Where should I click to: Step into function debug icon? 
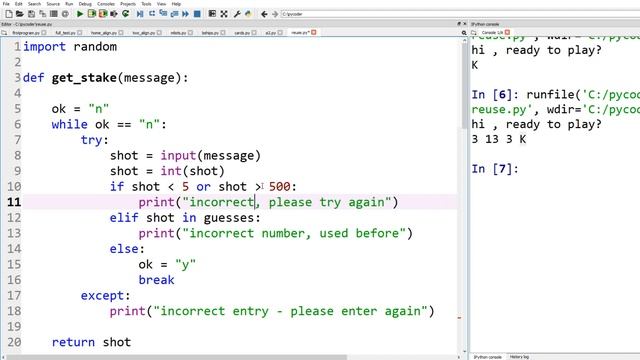[163, 14]
